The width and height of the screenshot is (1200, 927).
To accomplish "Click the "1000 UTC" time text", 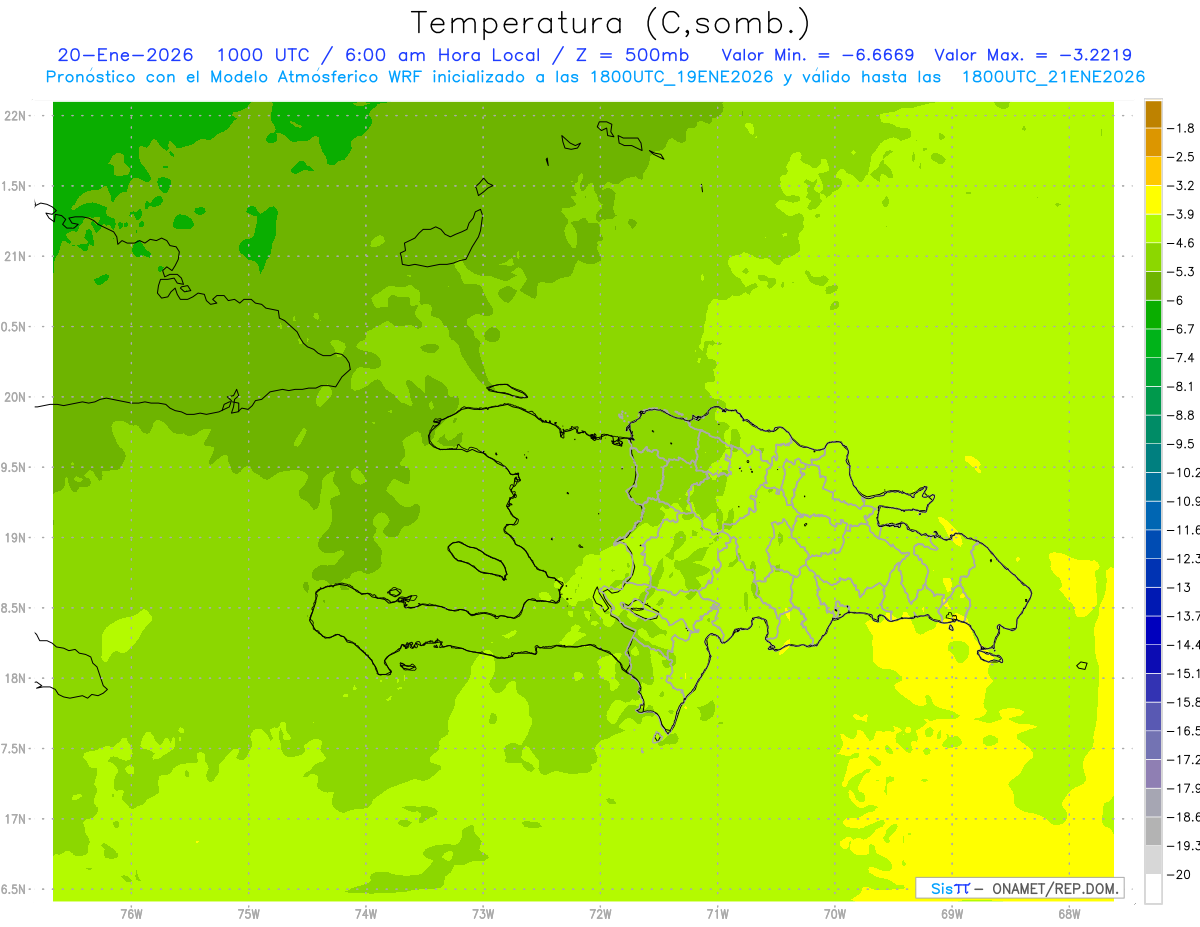I will coord(266,55).
